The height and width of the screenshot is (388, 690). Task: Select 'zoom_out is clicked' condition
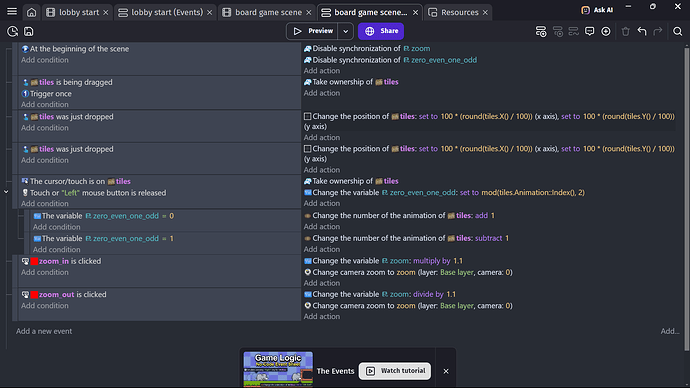(64, 294)
